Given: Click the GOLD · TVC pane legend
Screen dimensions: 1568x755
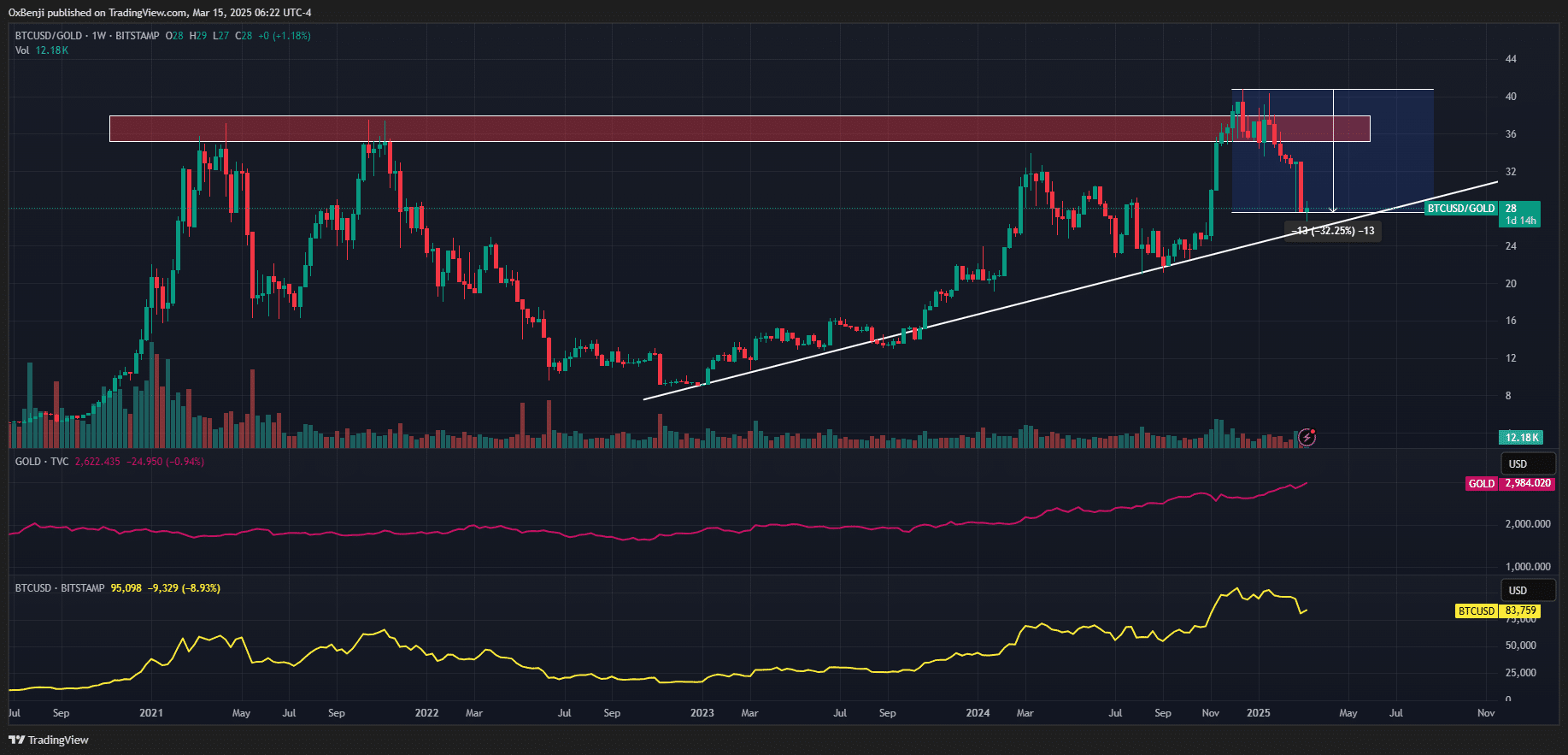Looking at the screenshot, I should (42, 462).
